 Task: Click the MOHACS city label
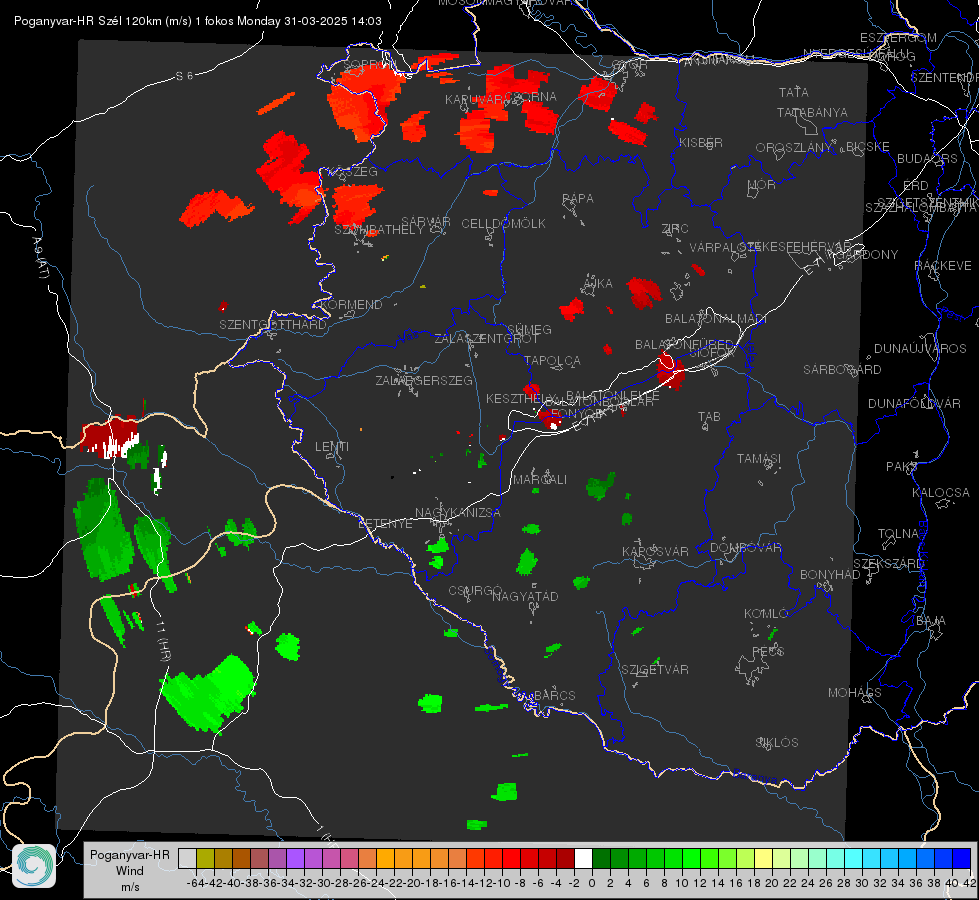(x=854, y=693)
